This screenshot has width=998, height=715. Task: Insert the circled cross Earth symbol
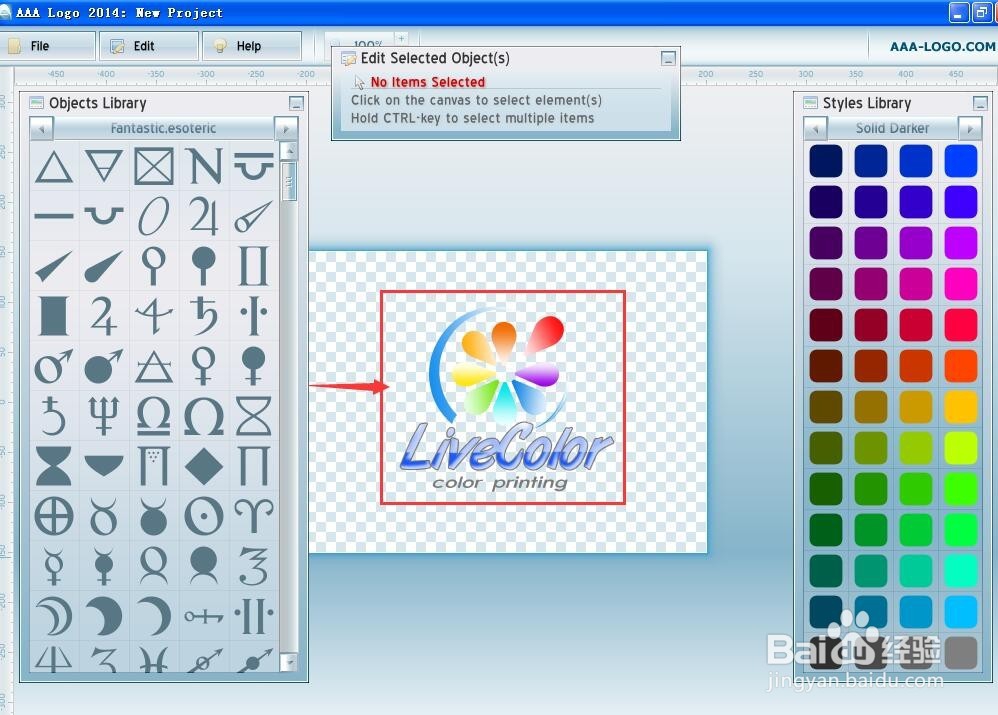coord(53,516)
